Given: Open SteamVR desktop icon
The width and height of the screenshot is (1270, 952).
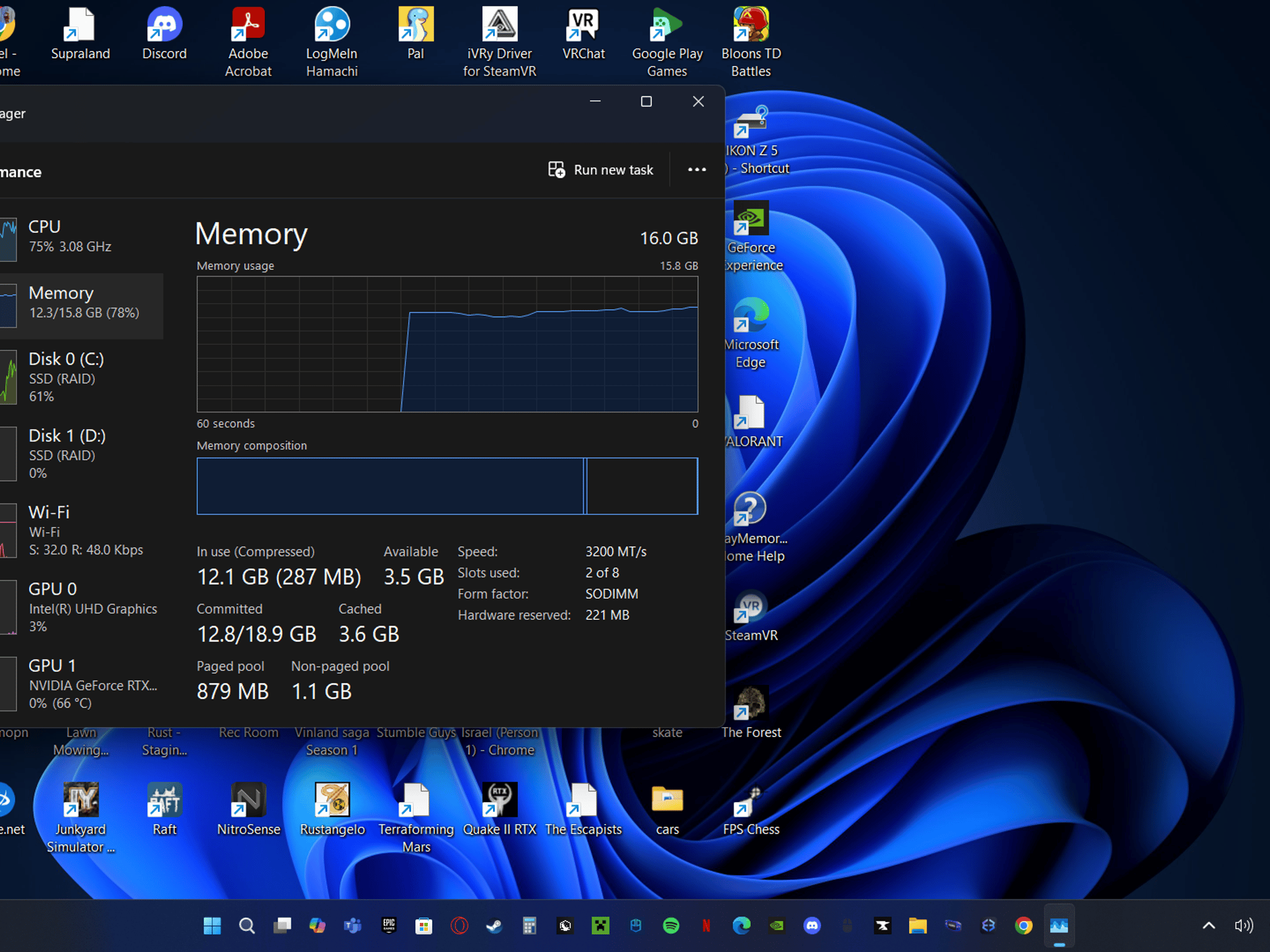Looking at the screenshot, I should 750,615.
